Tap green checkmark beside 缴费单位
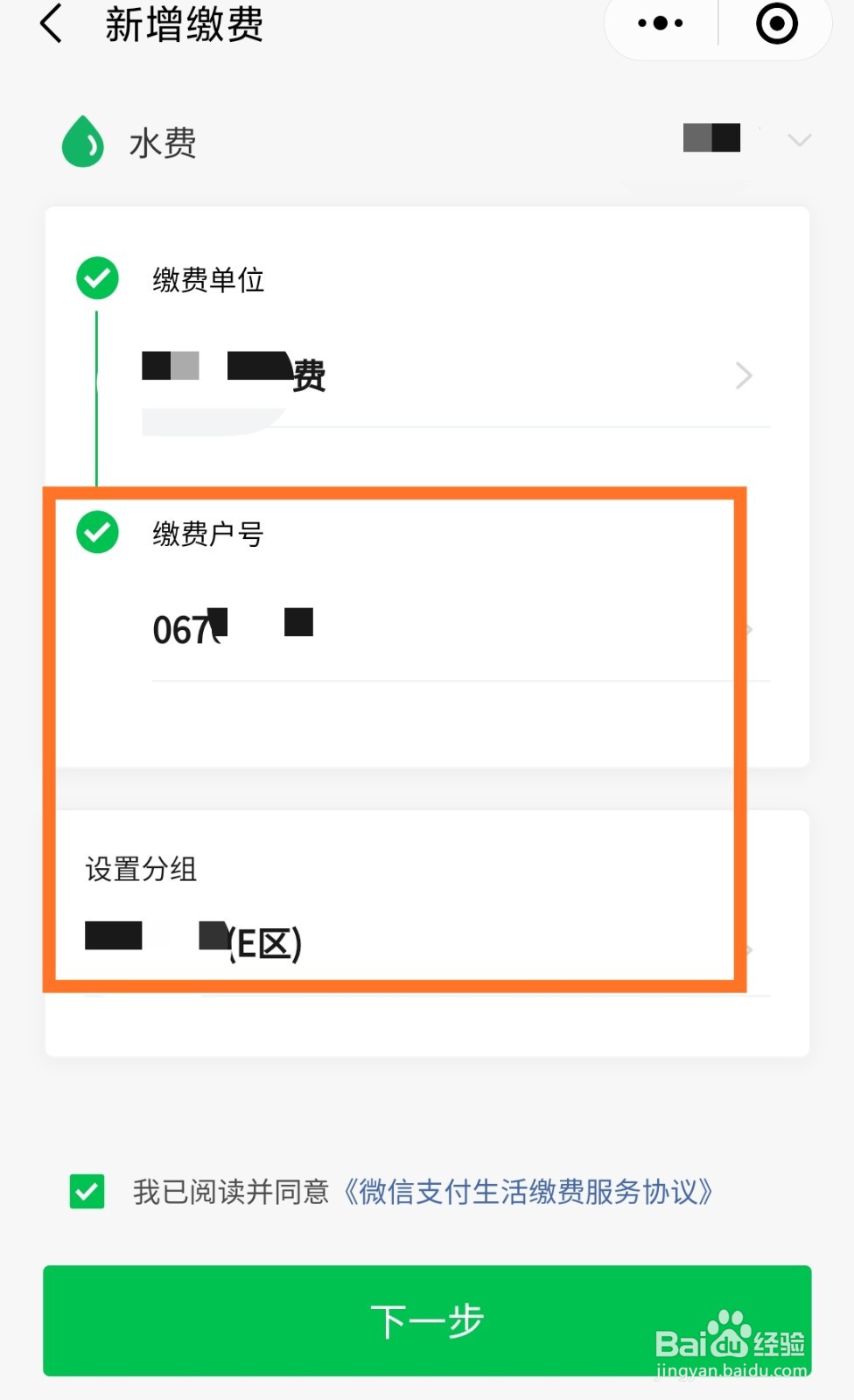This screenshot has width=854, height=1400. click(x=97, y=278)
